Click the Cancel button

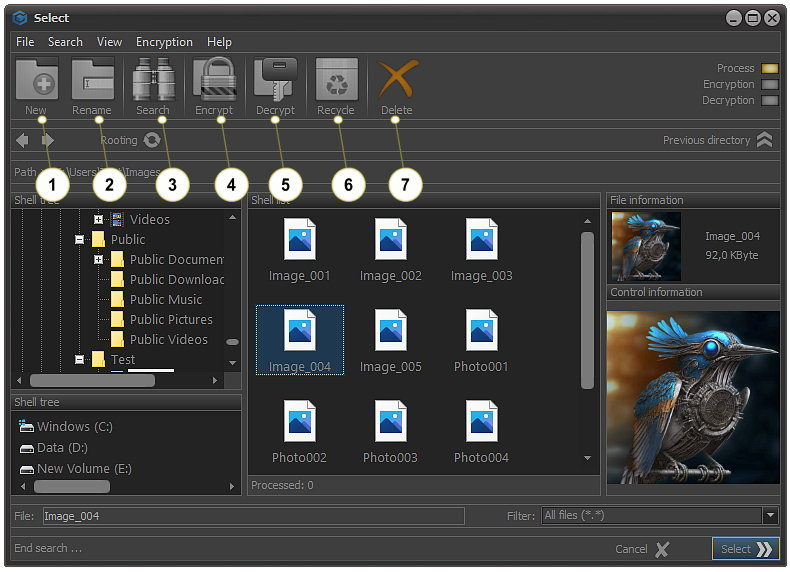point(642,549)
